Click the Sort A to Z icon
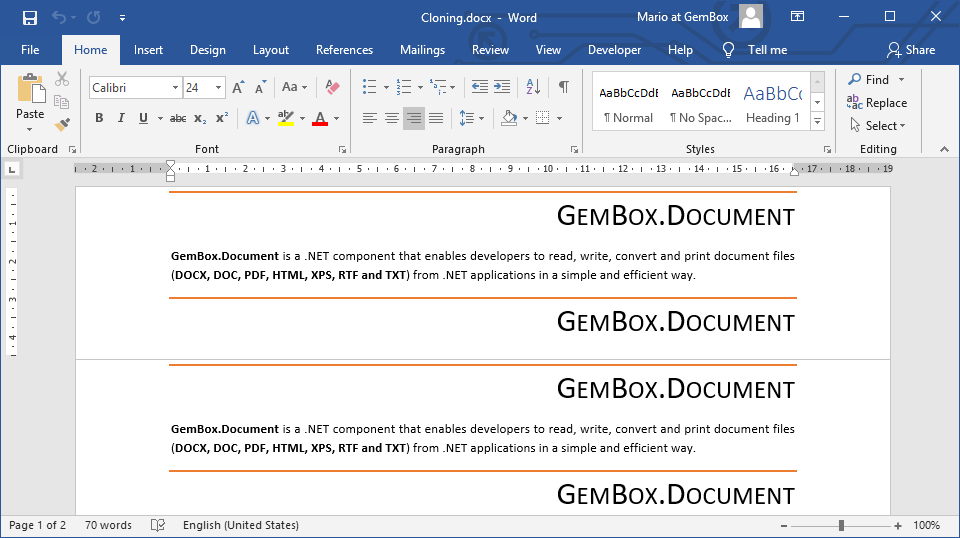The height and width of the screenshot is (538, 960). pyautogui.click(x=533, y=88)
